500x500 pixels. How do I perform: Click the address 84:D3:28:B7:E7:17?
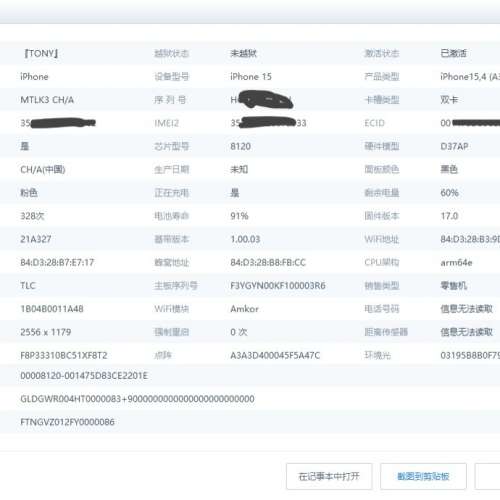click(x=57, y=262)
